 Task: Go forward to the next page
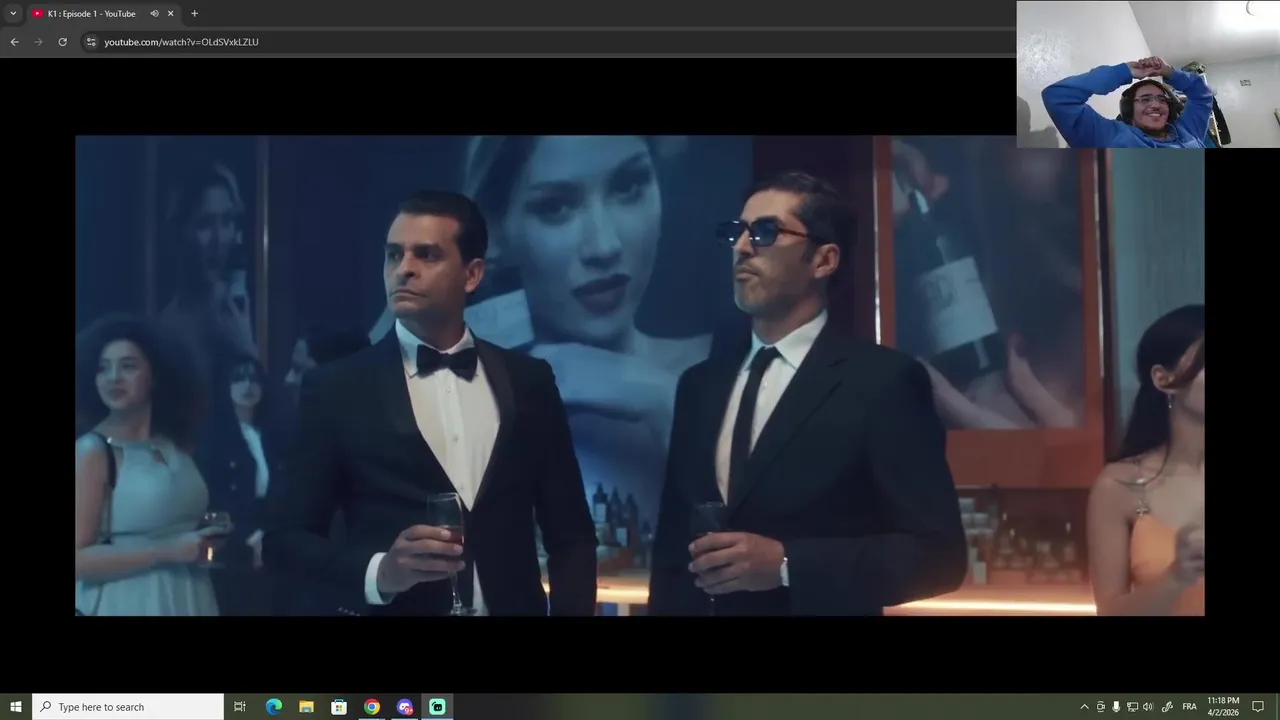pos(38,42)
